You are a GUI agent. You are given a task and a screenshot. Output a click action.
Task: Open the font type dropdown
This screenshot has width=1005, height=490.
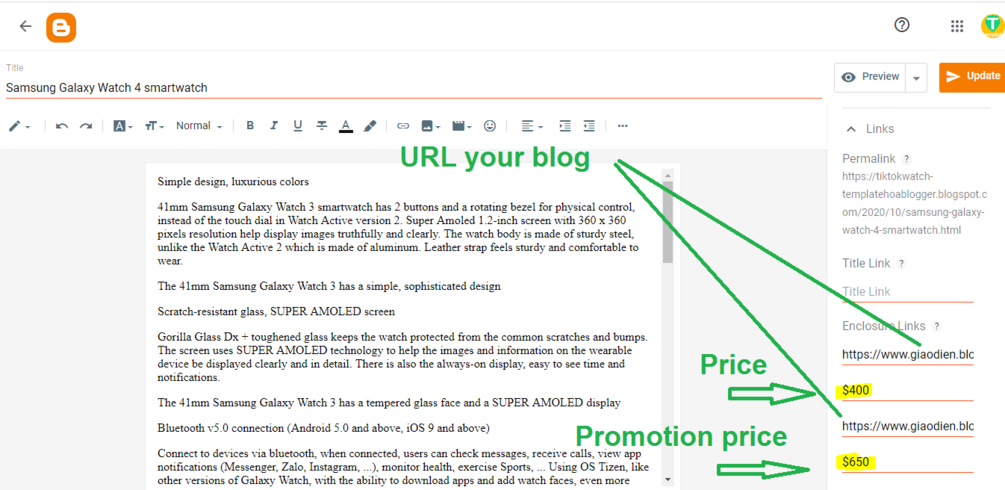122,126
